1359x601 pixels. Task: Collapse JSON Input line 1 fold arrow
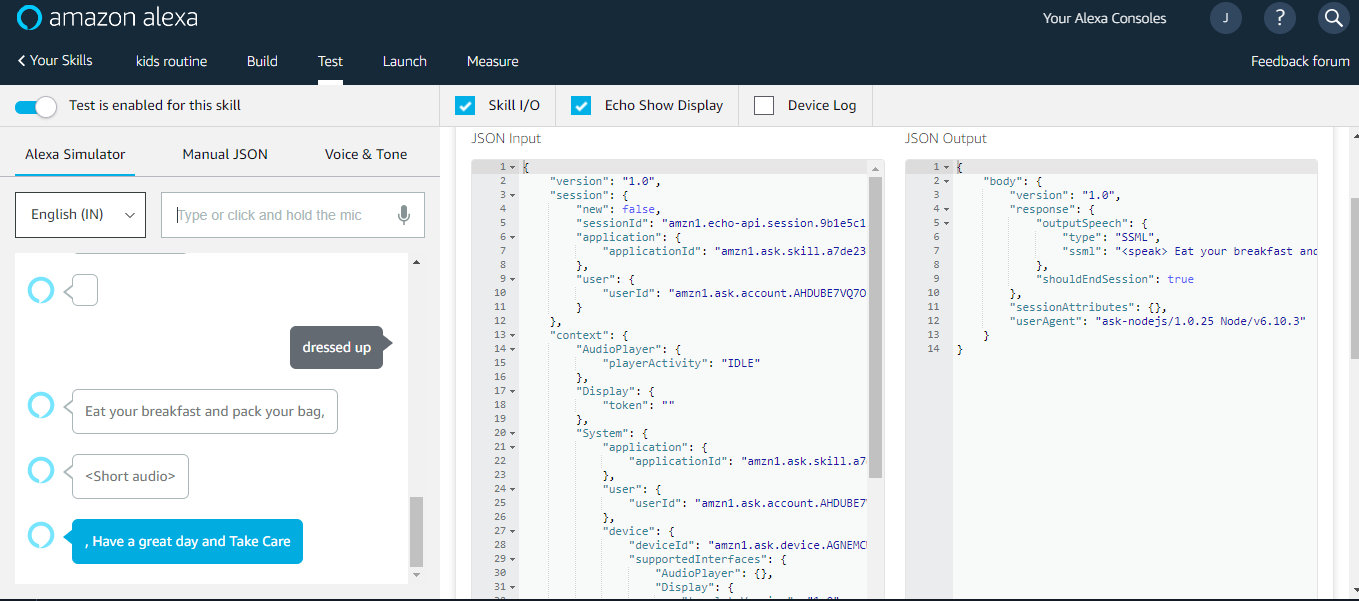coord(512,167)
